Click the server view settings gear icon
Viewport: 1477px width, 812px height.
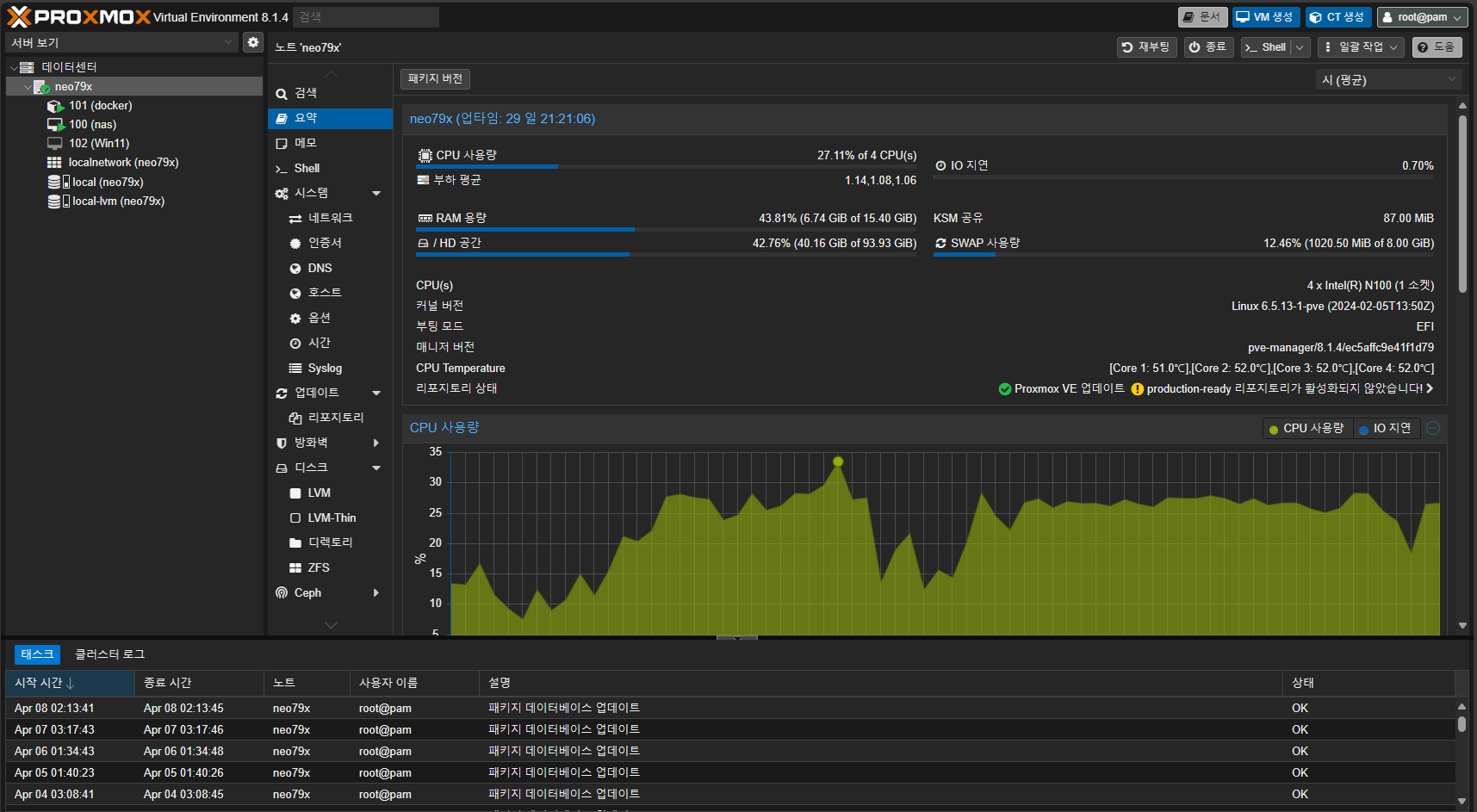pos(252,42)
